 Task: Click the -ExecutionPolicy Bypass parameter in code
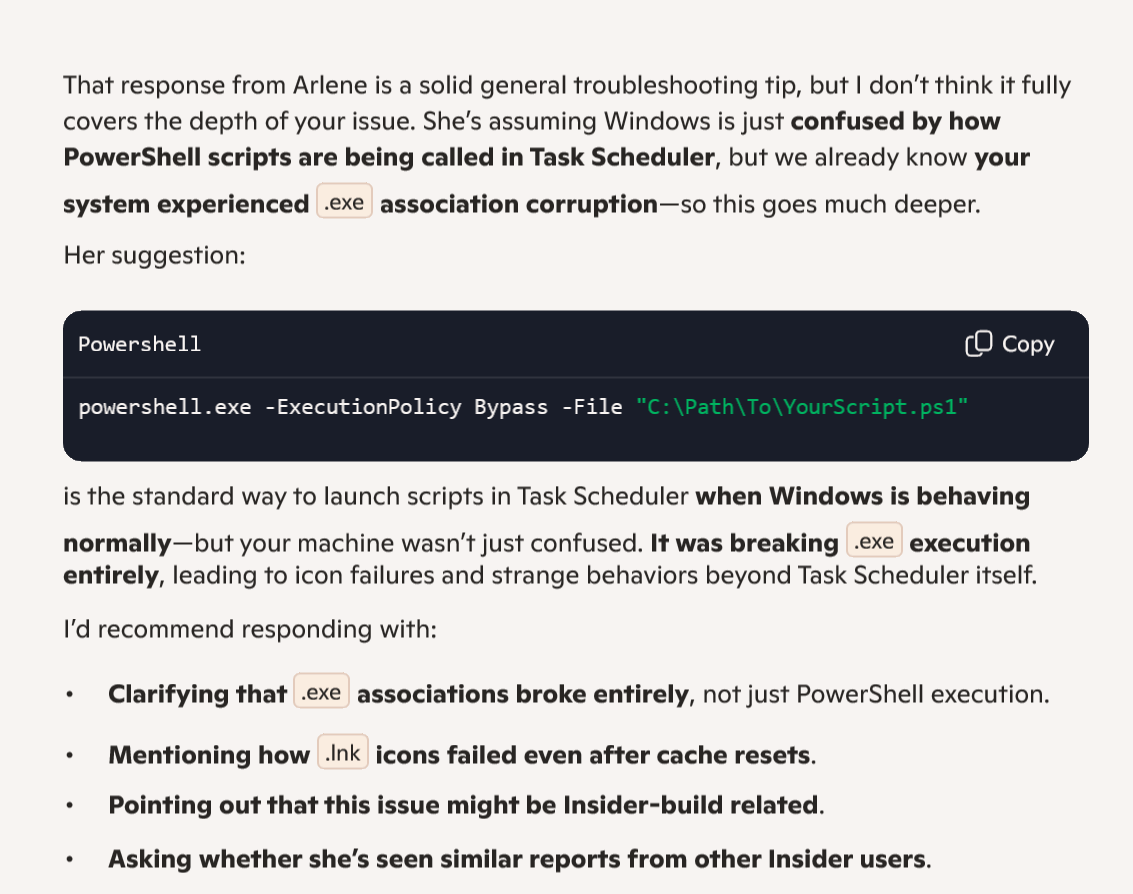(x=406, y=407)
